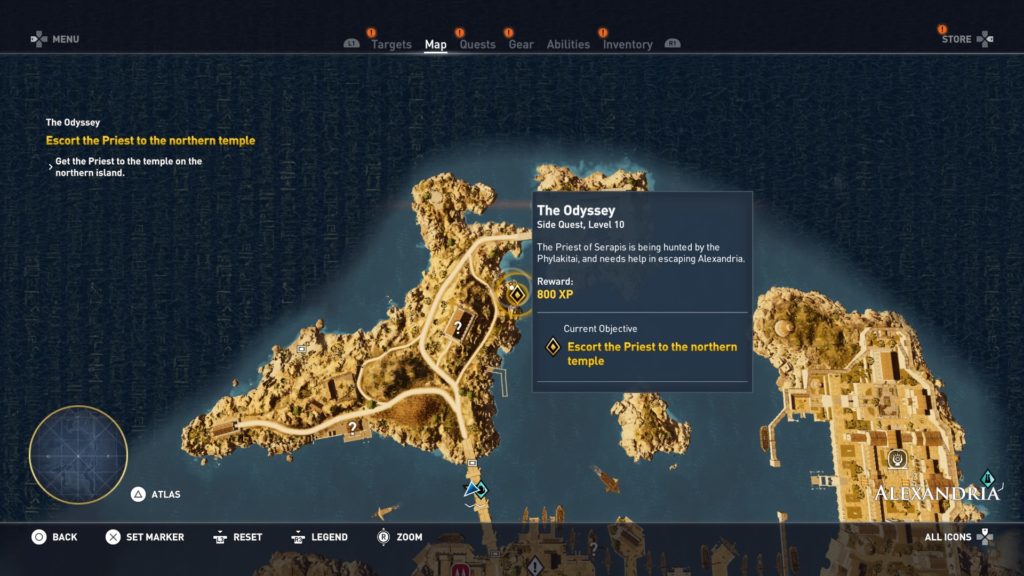Select the small icon at island's southern bridge
The width and height of the screenshot is (1024, 576).
click(x=472, y=463)
